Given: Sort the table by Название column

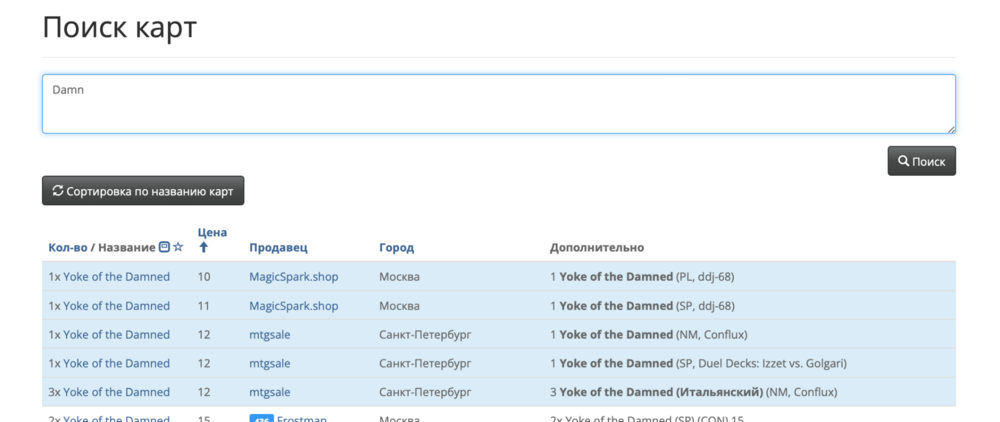Looking at the screenshot, I should click(x=126, y=247).
